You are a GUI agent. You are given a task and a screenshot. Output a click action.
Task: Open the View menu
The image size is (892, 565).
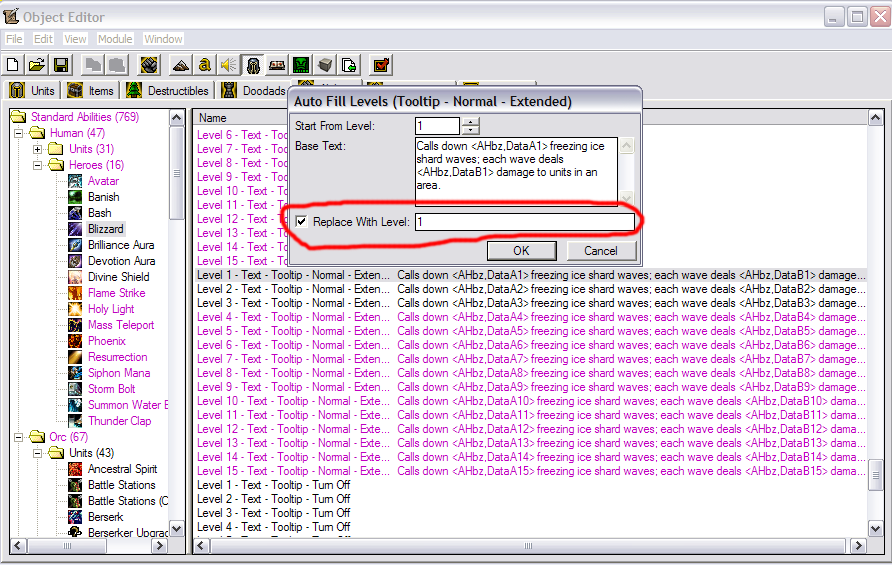(75, 39)
